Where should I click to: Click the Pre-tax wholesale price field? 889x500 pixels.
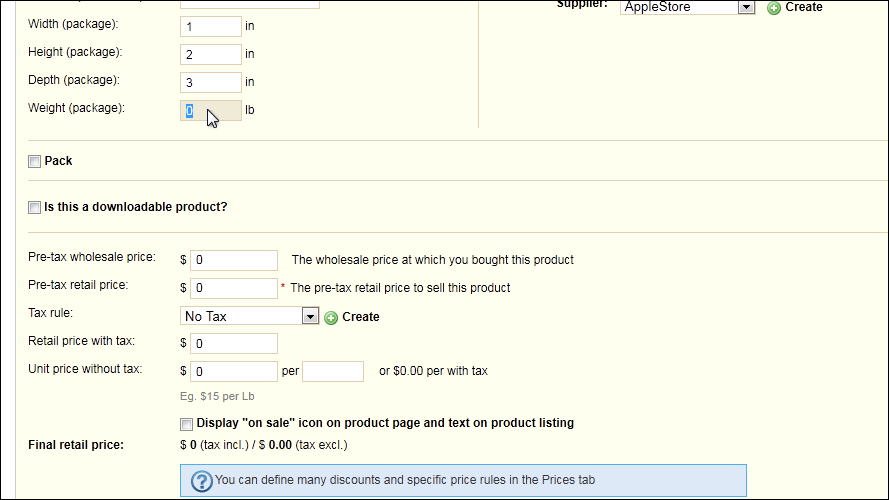234,260
